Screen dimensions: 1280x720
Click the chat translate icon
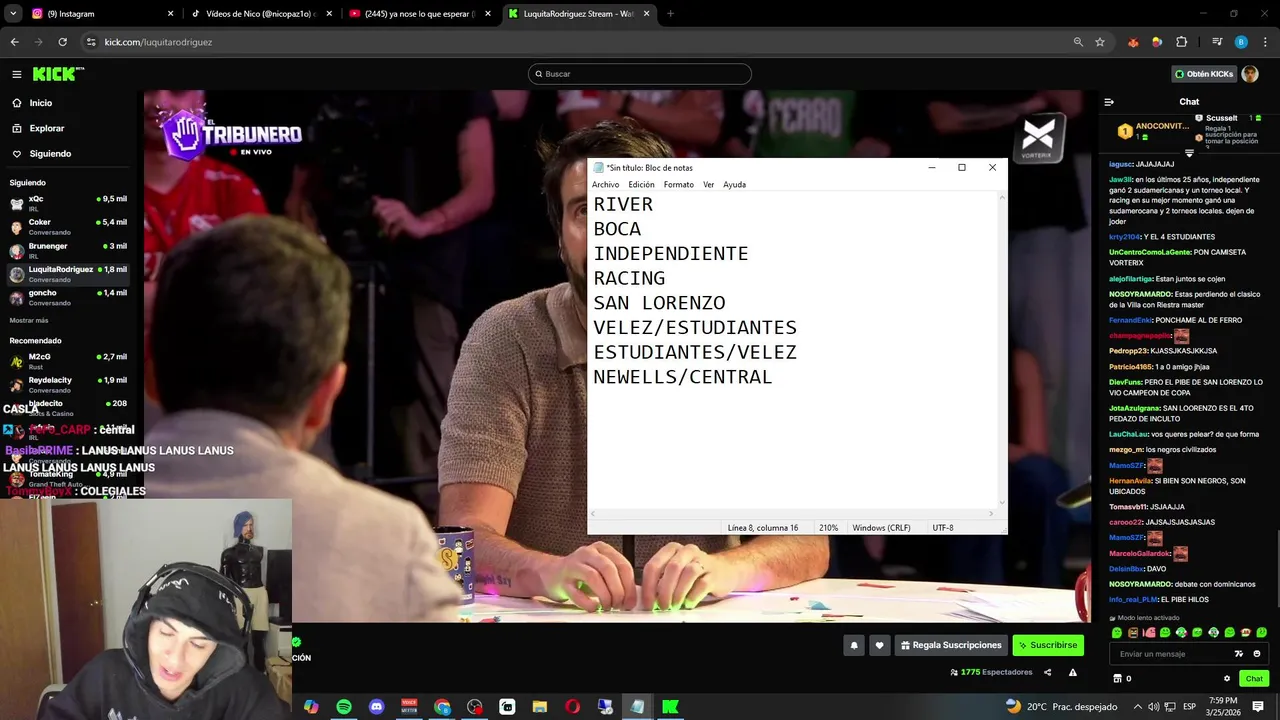pyautogui.click(x=1240, y=654)
